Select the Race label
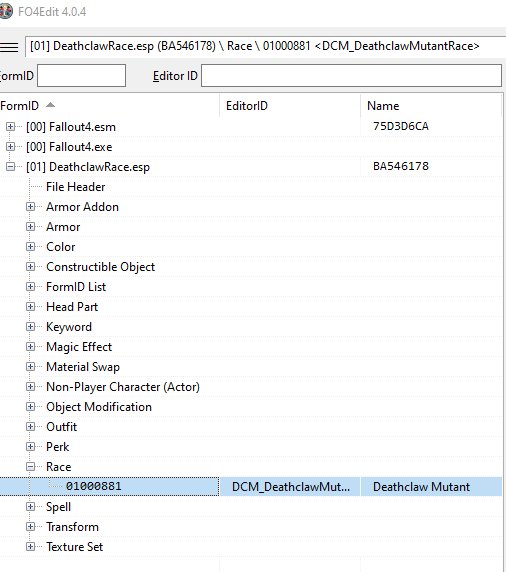The height and width of the screenshot is (572, 506). (58, 467)
